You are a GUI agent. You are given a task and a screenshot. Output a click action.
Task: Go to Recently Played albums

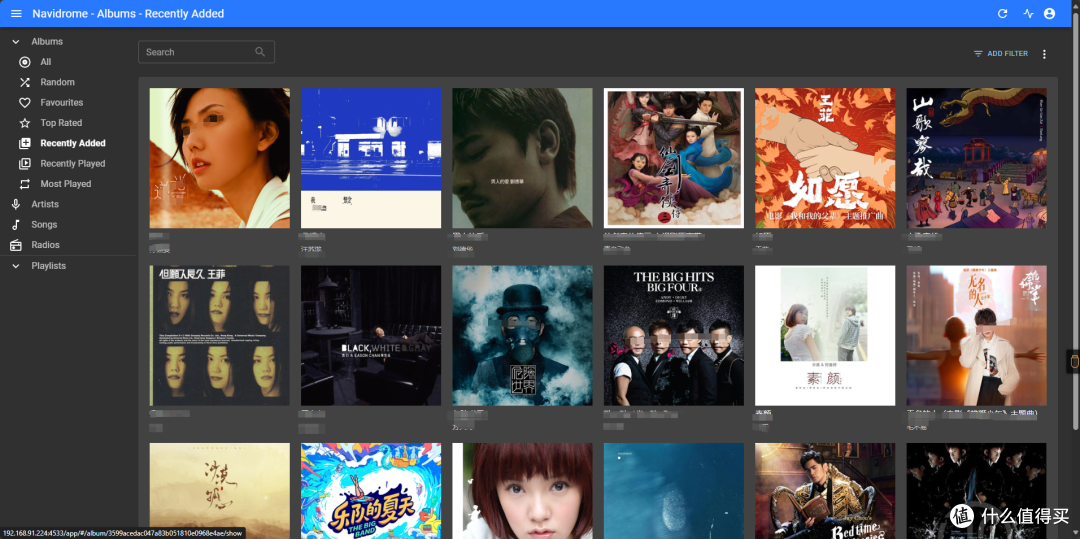[x=72, y=164]
